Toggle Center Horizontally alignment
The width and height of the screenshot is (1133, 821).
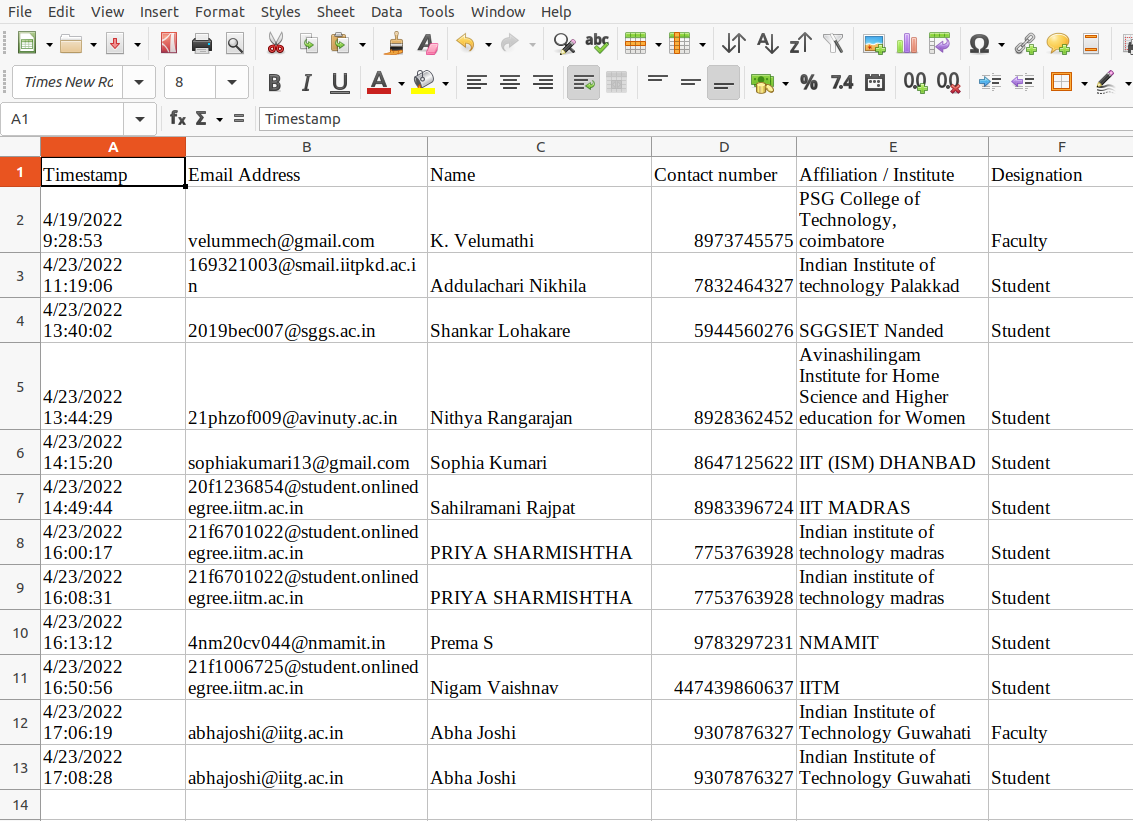point(509,82)
